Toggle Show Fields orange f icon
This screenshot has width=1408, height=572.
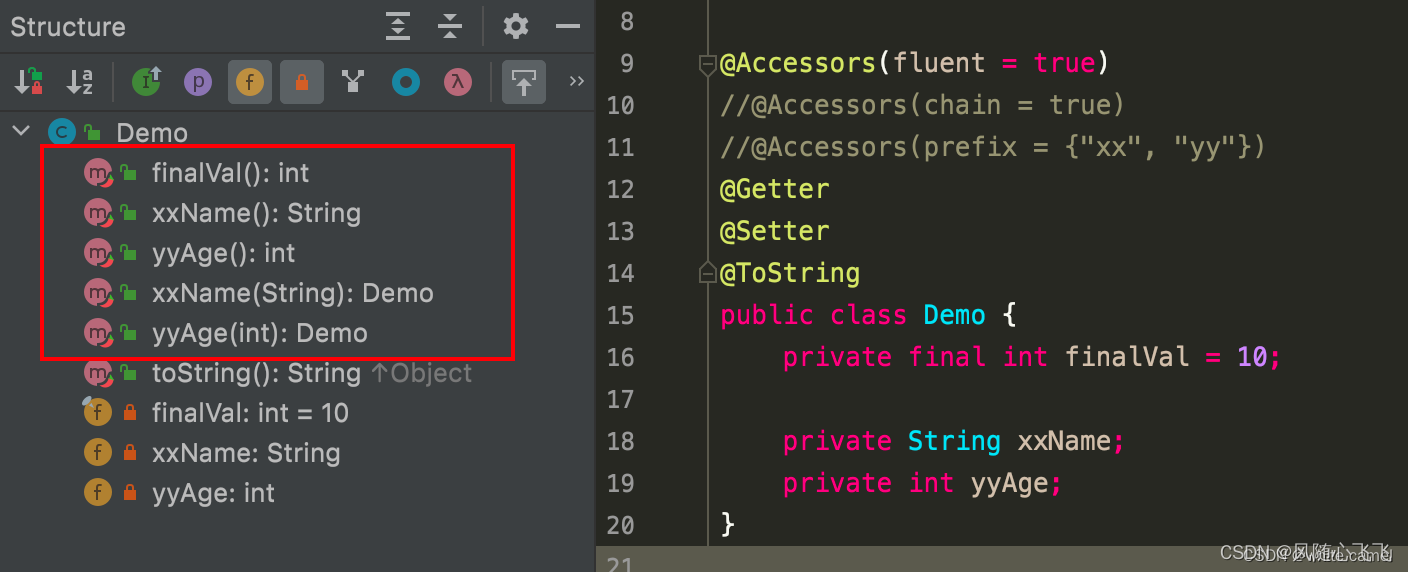tap(250, 82)
